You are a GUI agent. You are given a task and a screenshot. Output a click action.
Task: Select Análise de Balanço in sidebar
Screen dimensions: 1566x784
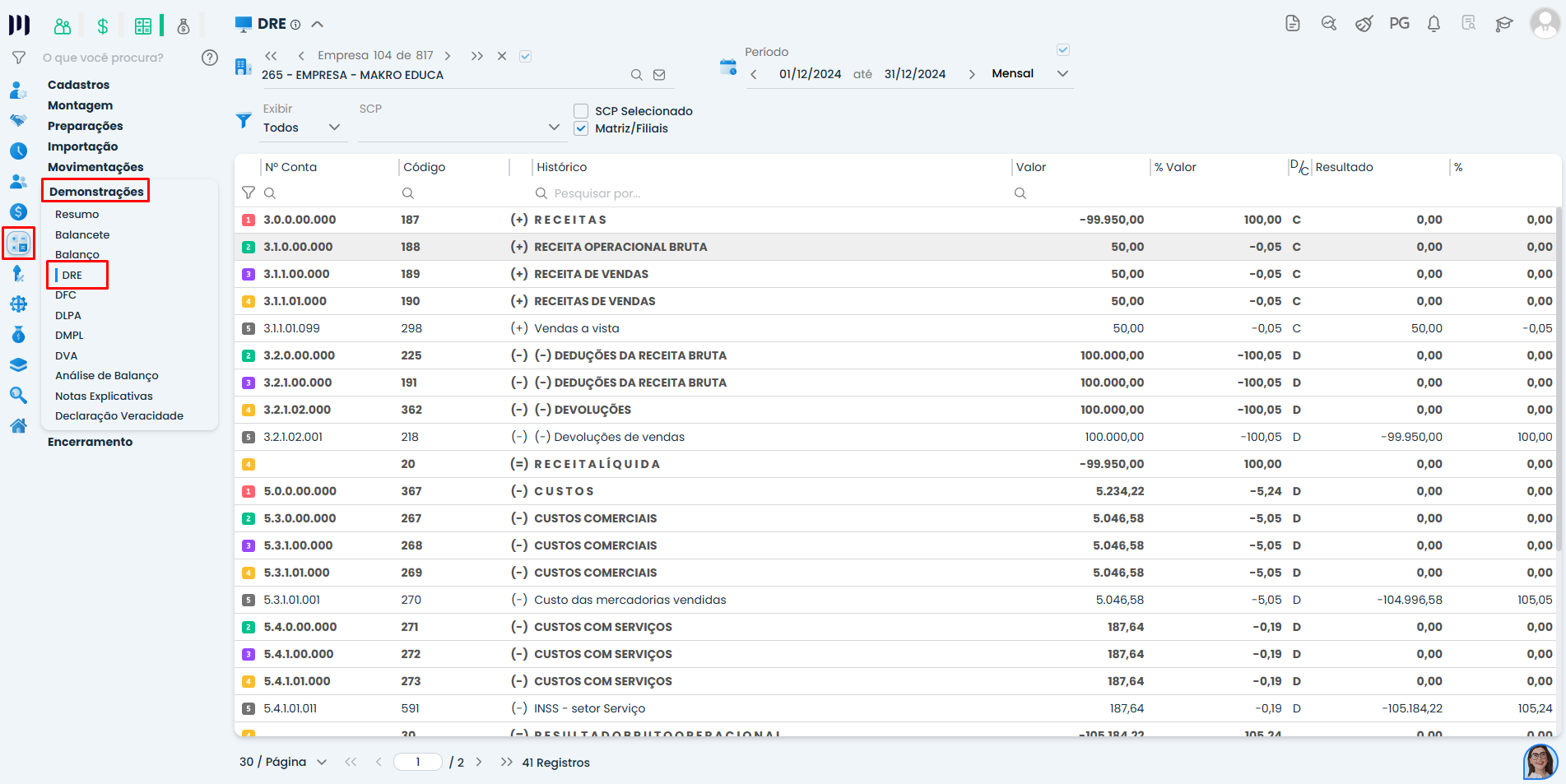107,376
